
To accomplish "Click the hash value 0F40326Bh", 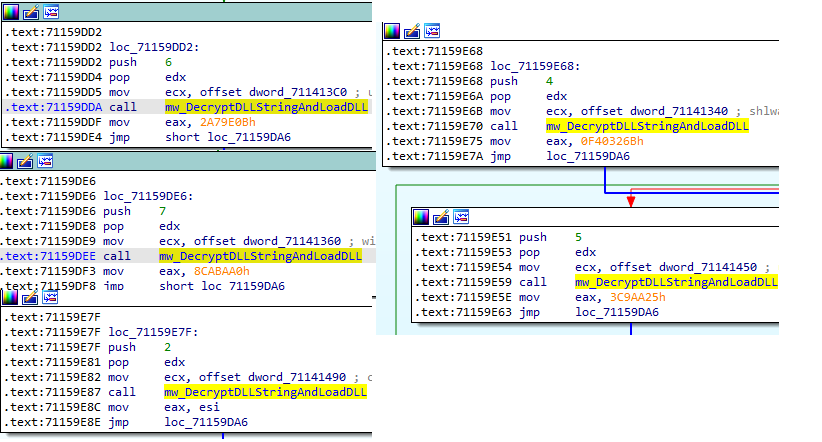I will [x=612, y=141].
